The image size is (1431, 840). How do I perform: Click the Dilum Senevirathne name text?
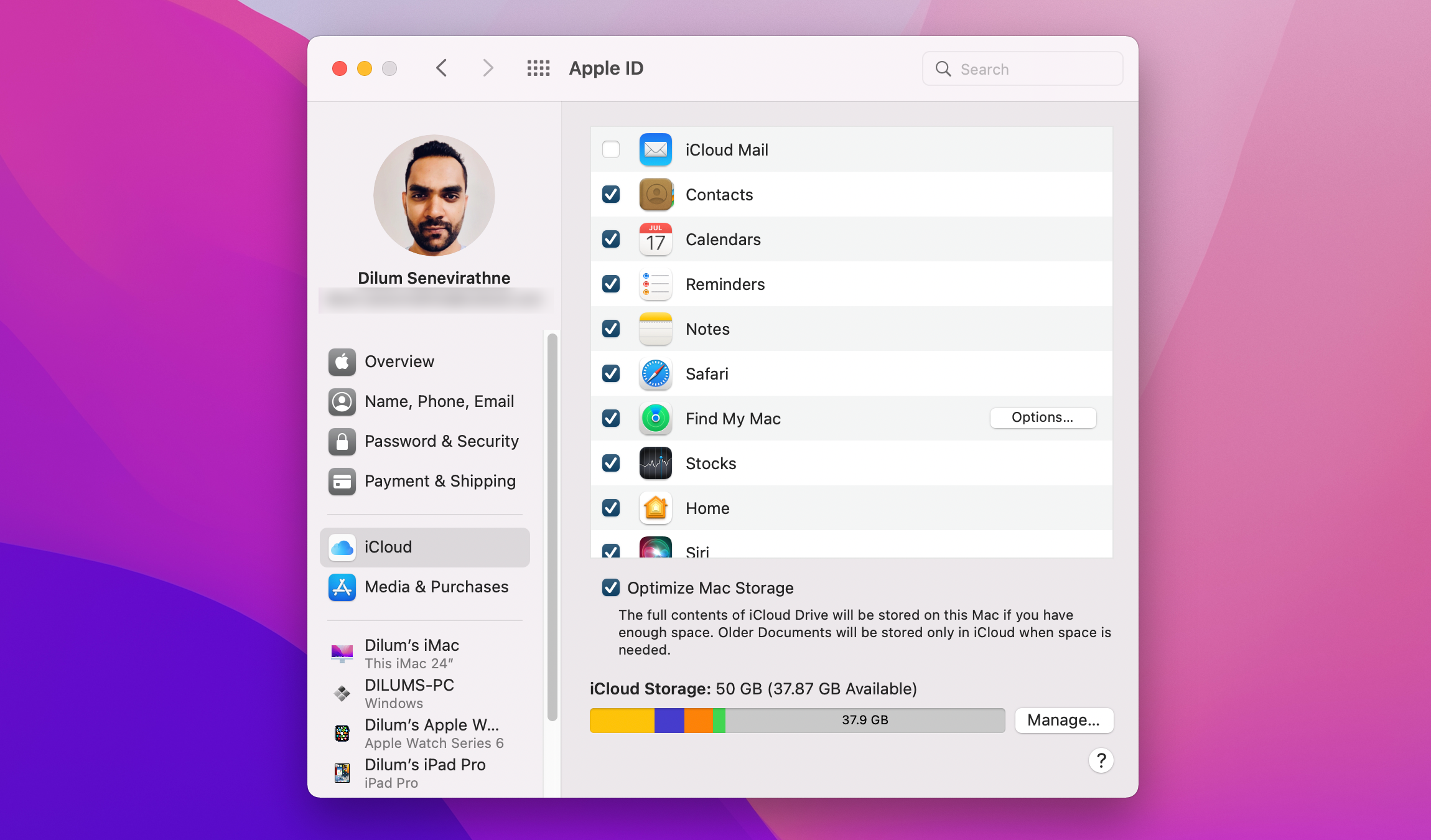434,278
